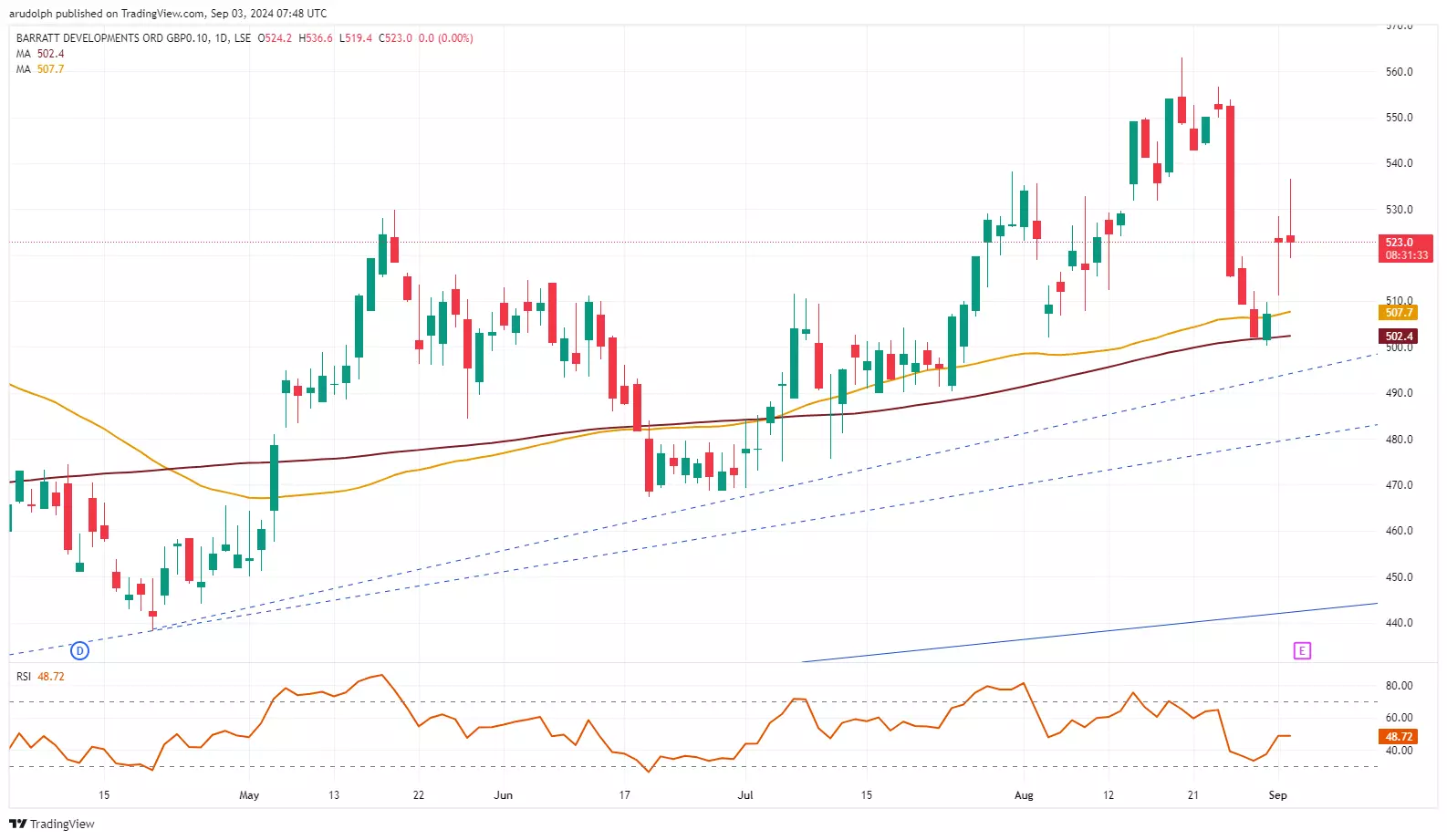The image size is (1447, 840).
Task: Click the 'Jul' date axis label
Action: tap(745, 795)
